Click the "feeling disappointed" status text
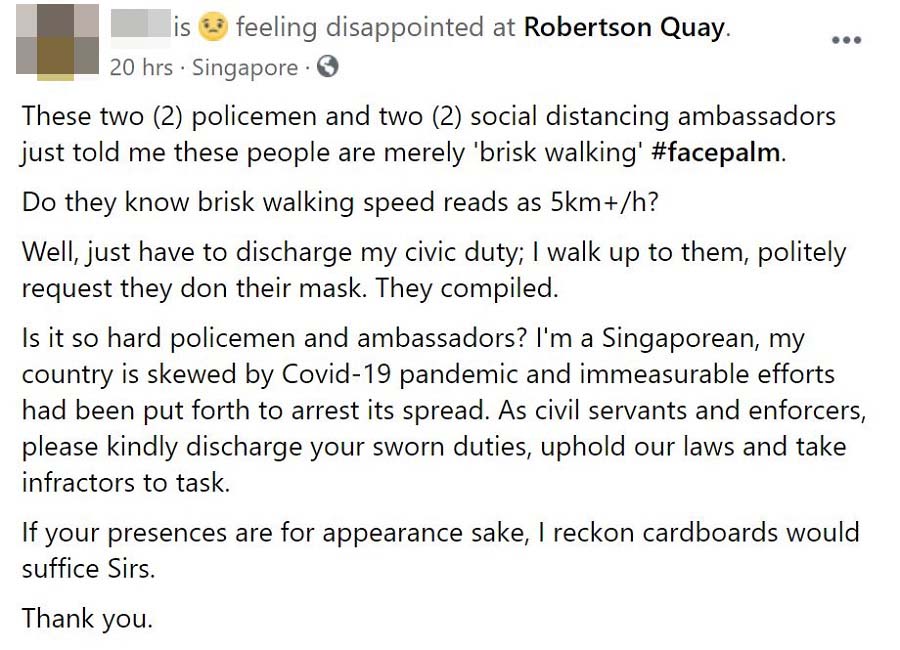This screenshot has width=900, height=650. 361,28
